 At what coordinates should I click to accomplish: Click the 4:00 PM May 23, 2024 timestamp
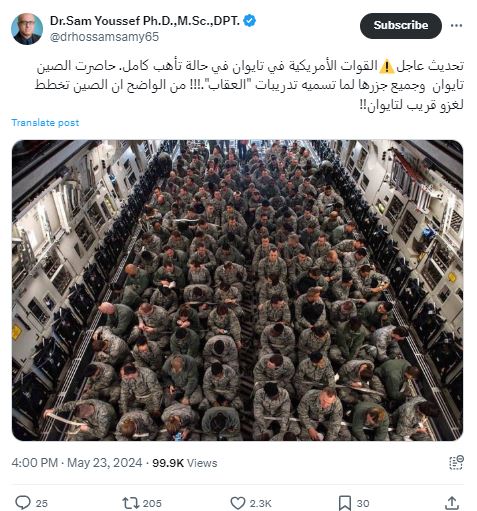pos(77,463)
